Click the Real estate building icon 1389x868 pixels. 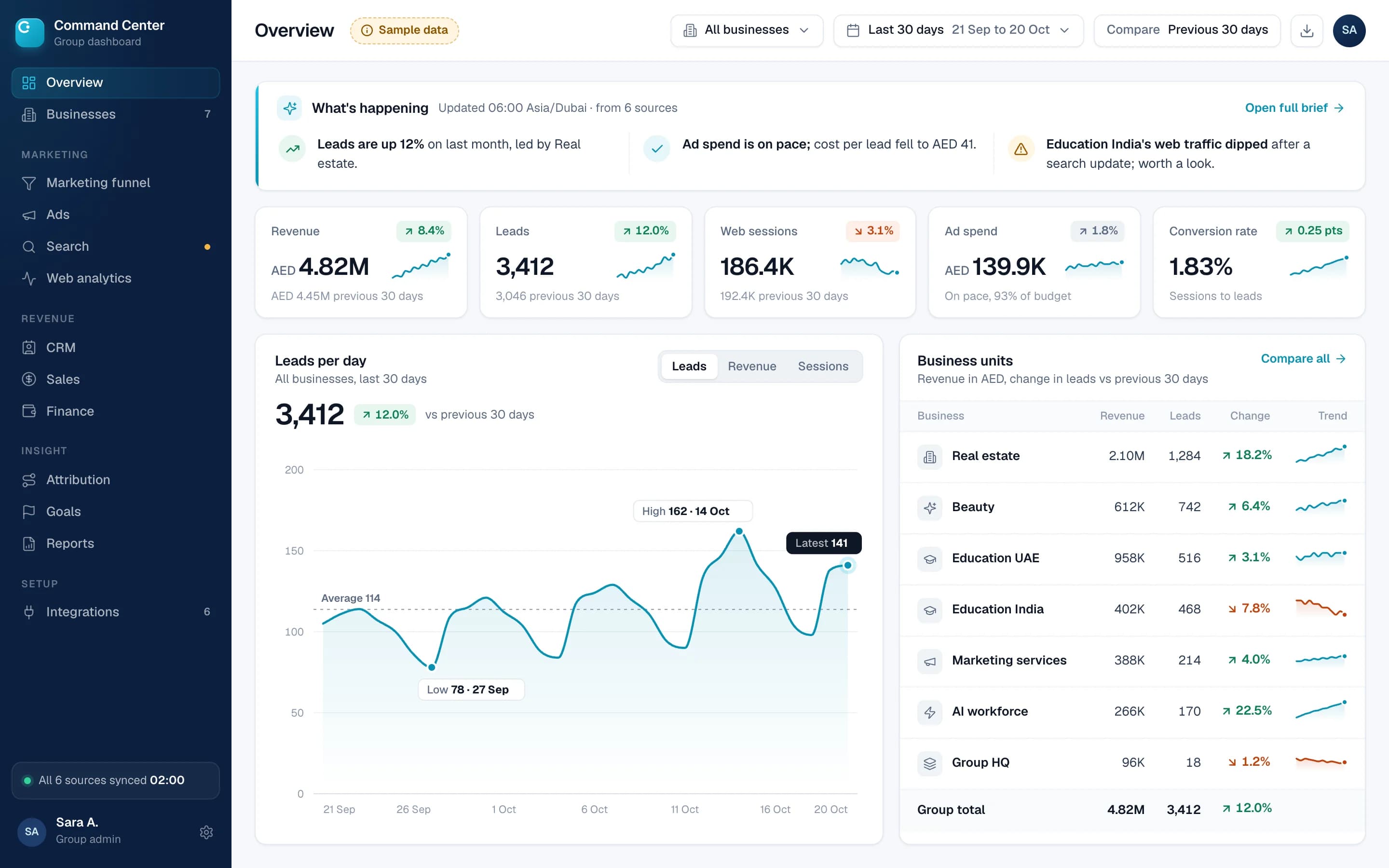pos(929,457)
